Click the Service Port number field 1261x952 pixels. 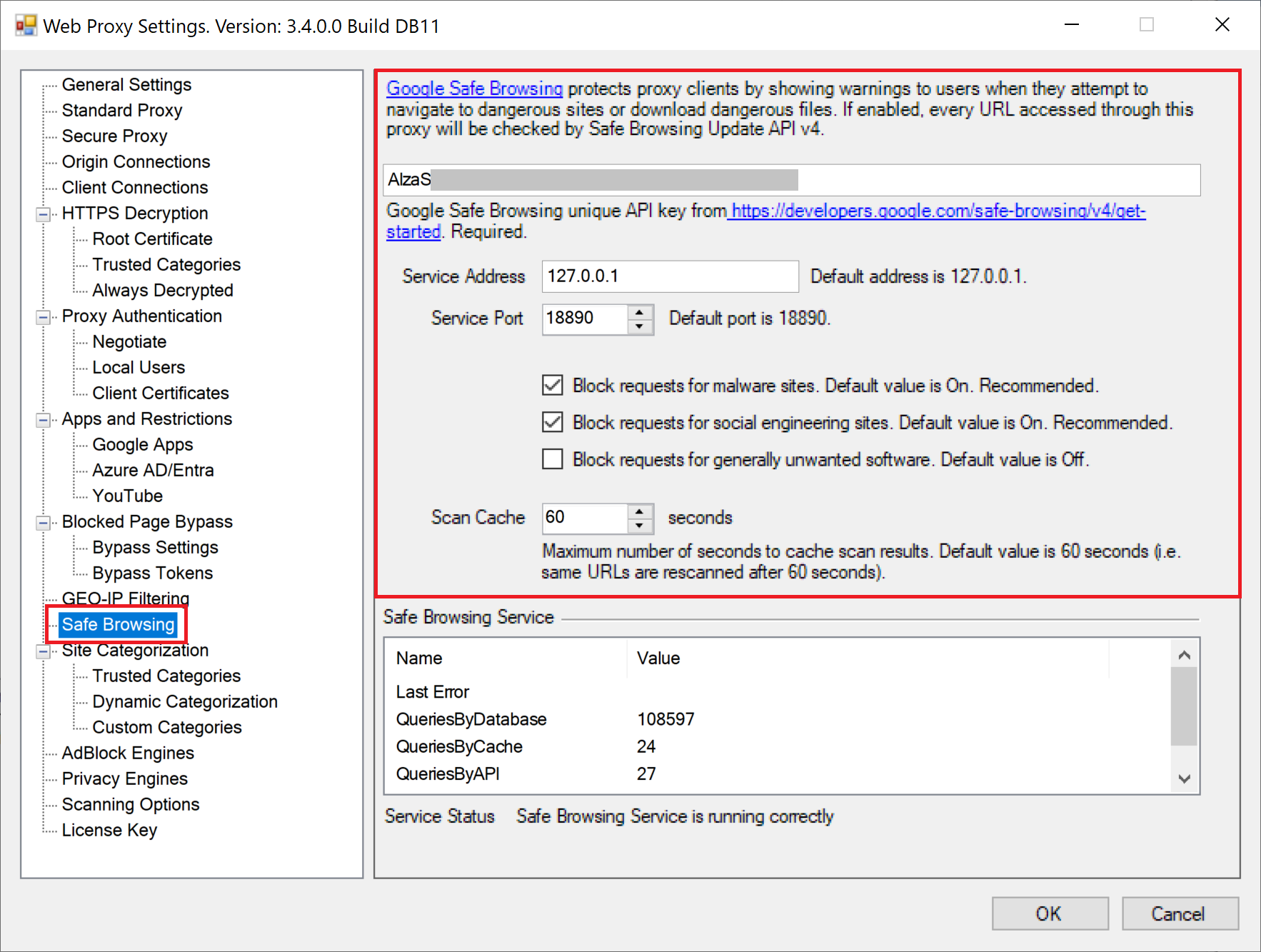coord(586,319)
